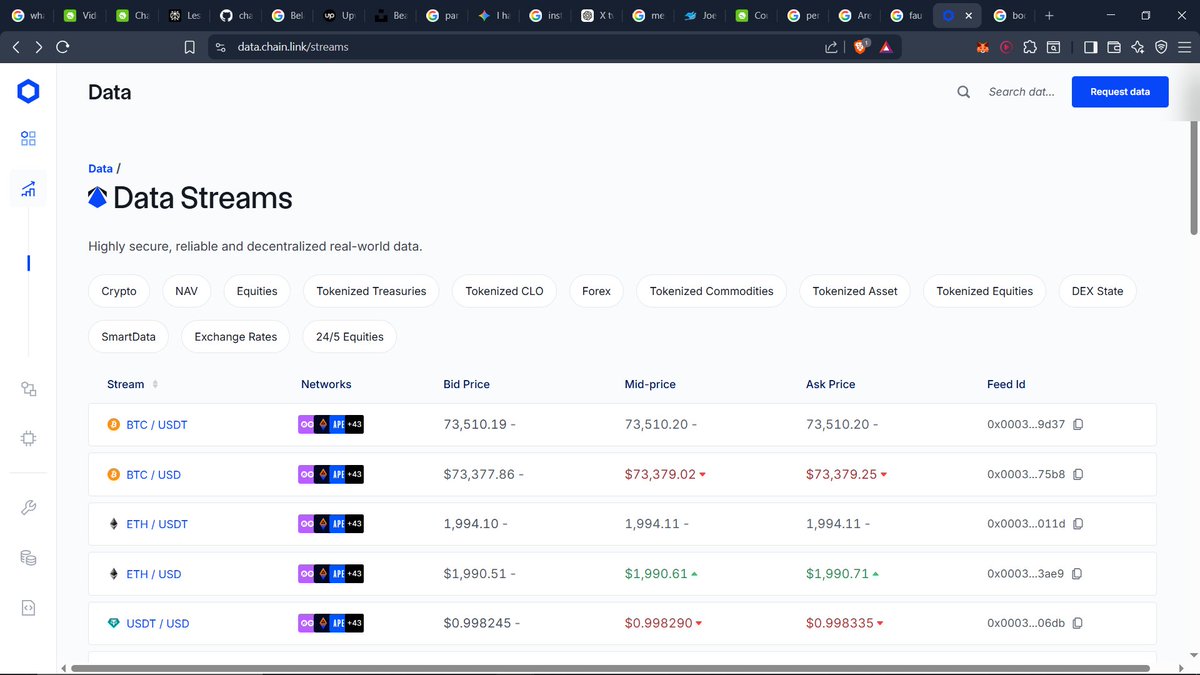Open the linked shapes icon in the sidebar
The height and width of the screenshot is (675, 1200).
(x=28, y=389)
